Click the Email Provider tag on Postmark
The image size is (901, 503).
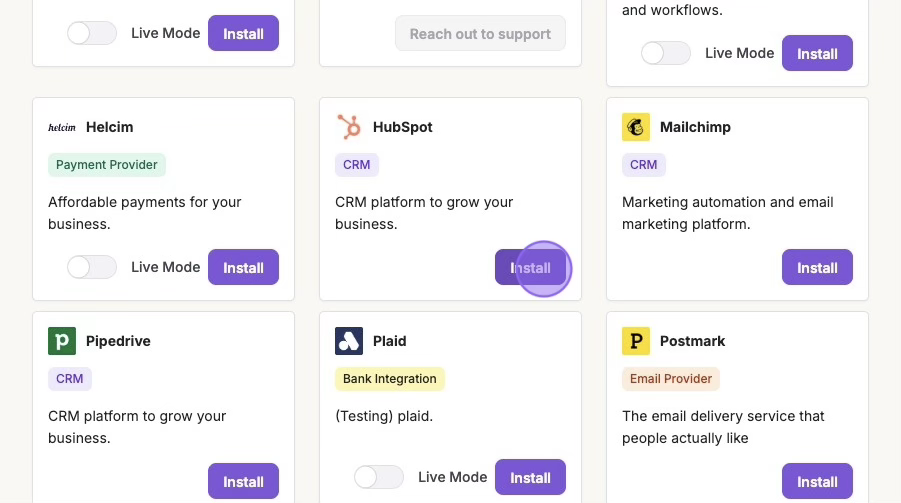pos(671,379)
